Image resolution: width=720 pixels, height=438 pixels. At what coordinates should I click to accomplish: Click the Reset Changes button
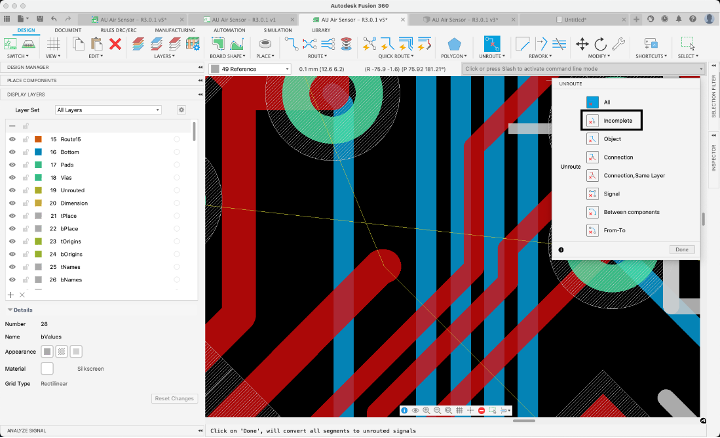pyautogui.click(x=174, y=398)
